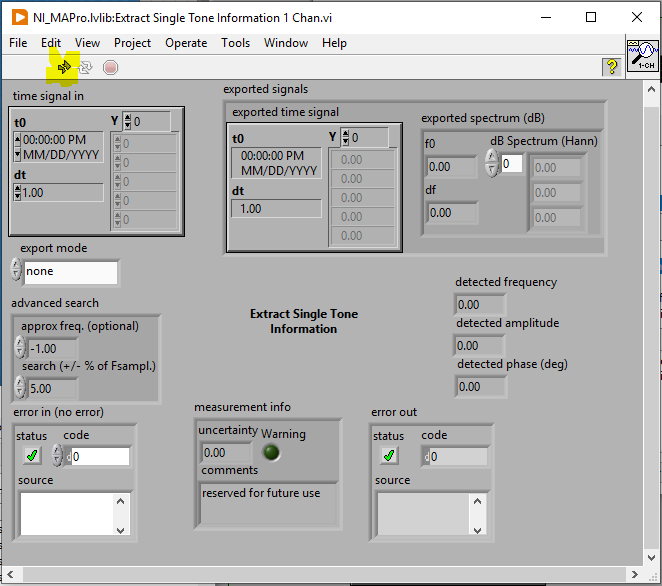The image size is (662, 586).
Task: Click the Run arrow button
Action: pyautogui.click(x=64, y=67)
